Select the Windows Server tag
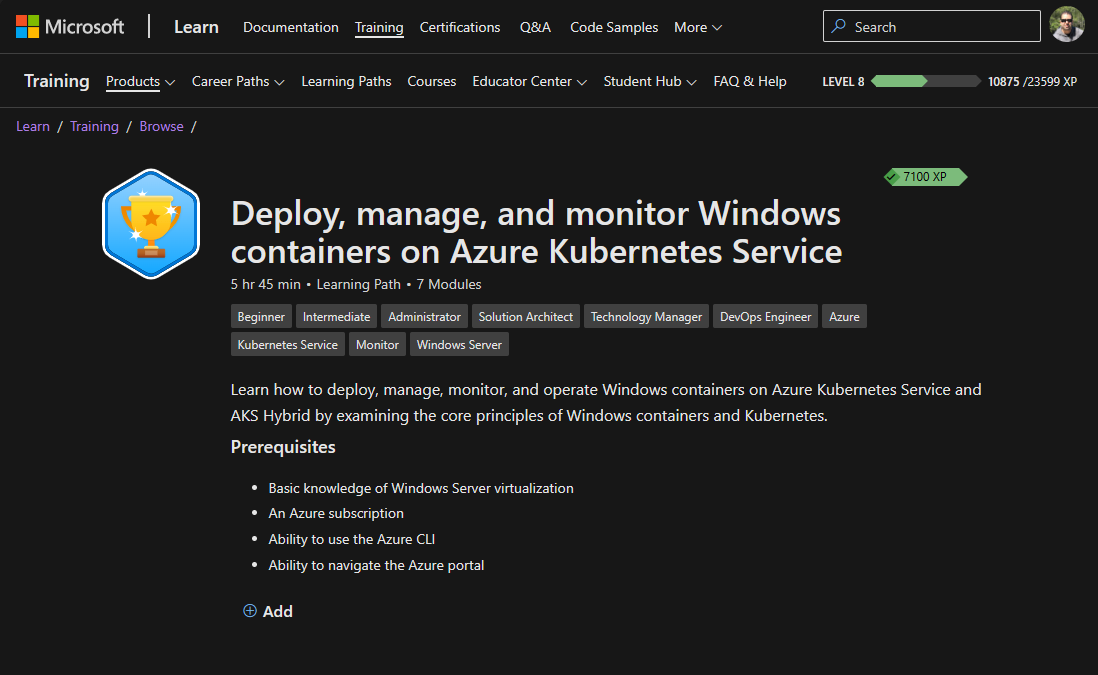1098x675 pixels. click(459, 345)
